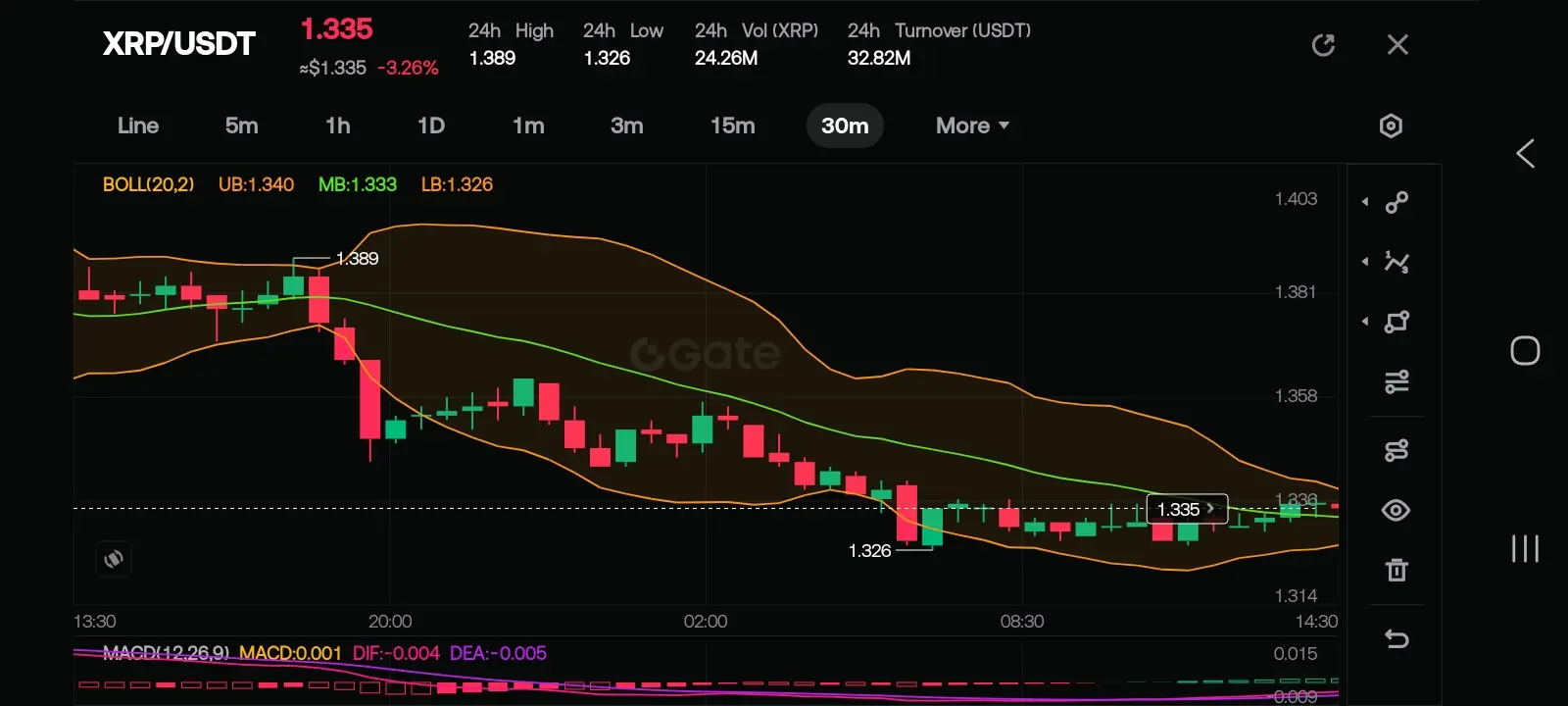Undo the last drawing action

click(1396, 639)
